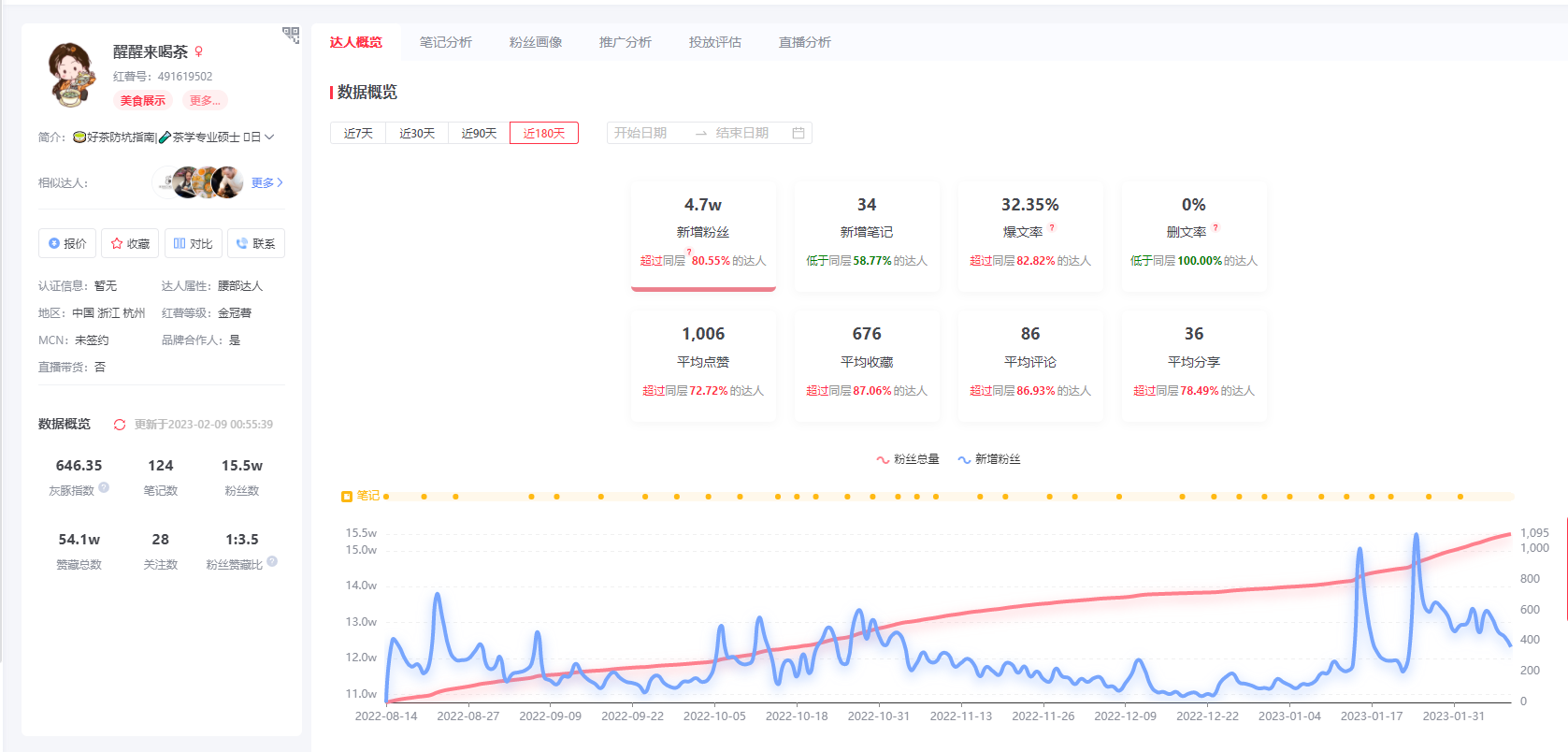Image resolution: width=1568 pixels, height=752 pixels.
Task: Select the 近180天 time range
Action: [544, 133]
